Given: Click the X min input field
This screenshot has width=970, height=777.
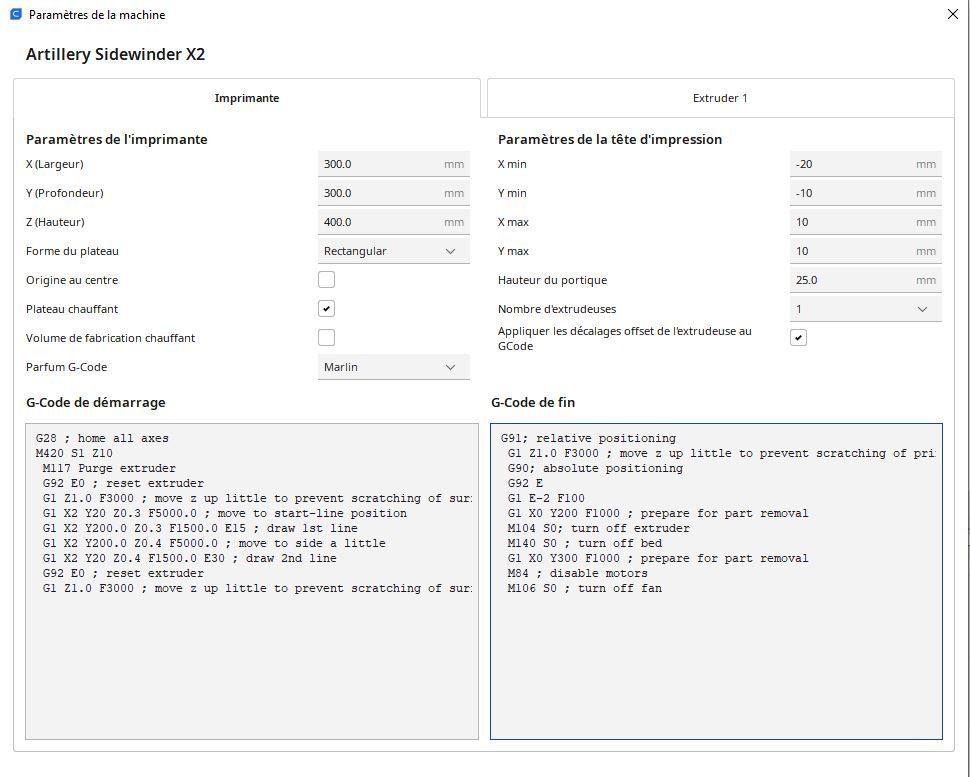Looking at the screenshot, I should pyautogui.click(x=865, y=164).
